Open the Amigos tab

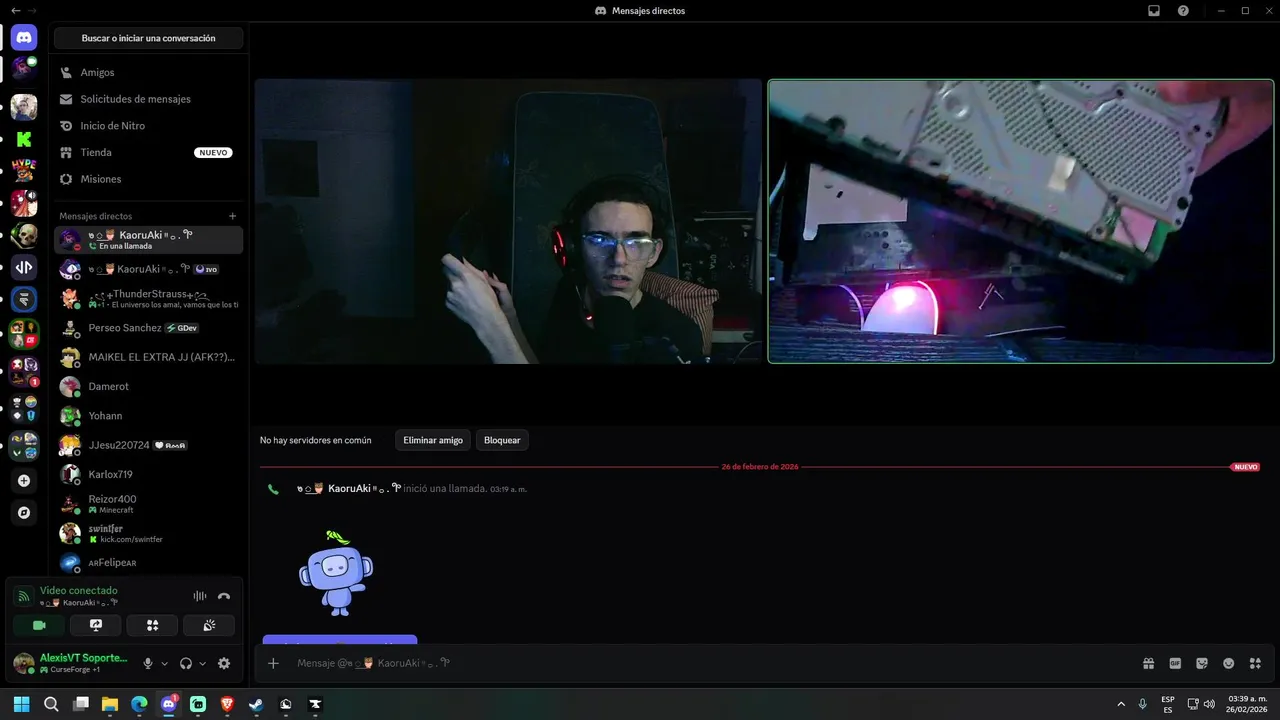click(x=149, y=72)
